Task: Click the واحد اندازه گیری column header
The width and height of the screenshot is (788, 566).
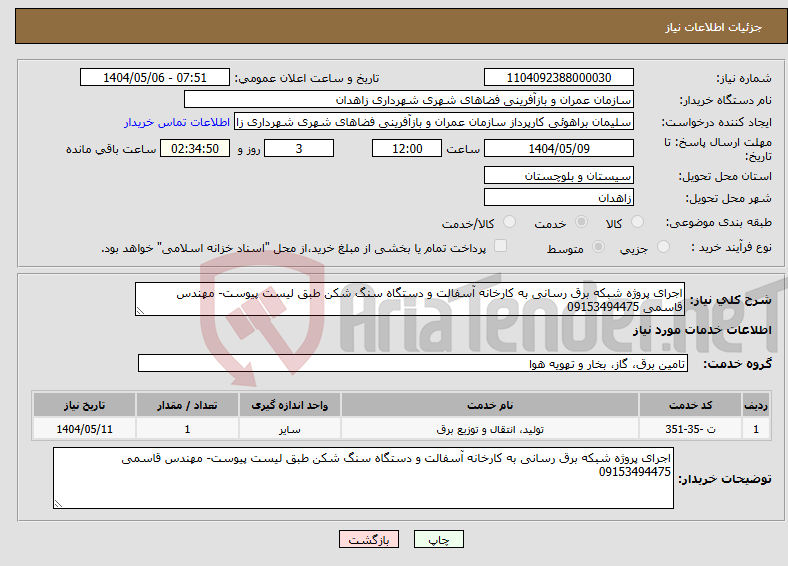Action: tap(290, 405)
